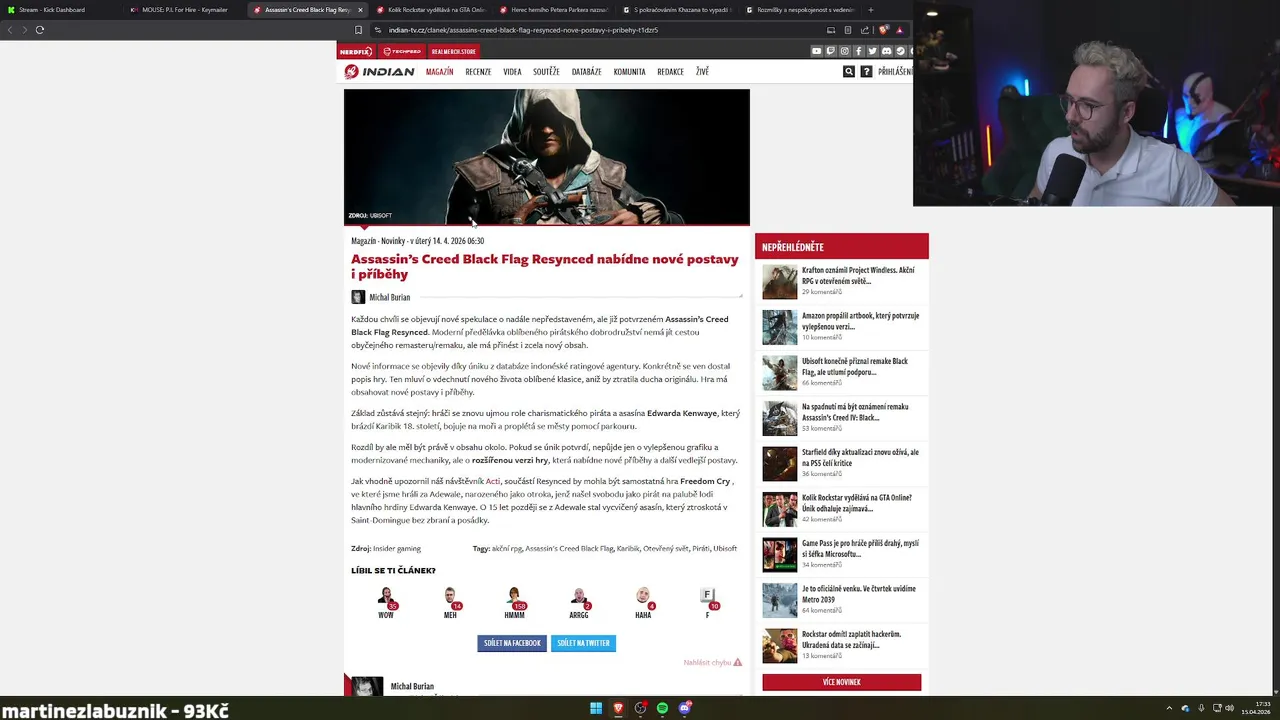Image resolution: width=1280 pixels, height=720 pixels.
Task: Open the KOMUNITA menu item
Action: point(630,72)
